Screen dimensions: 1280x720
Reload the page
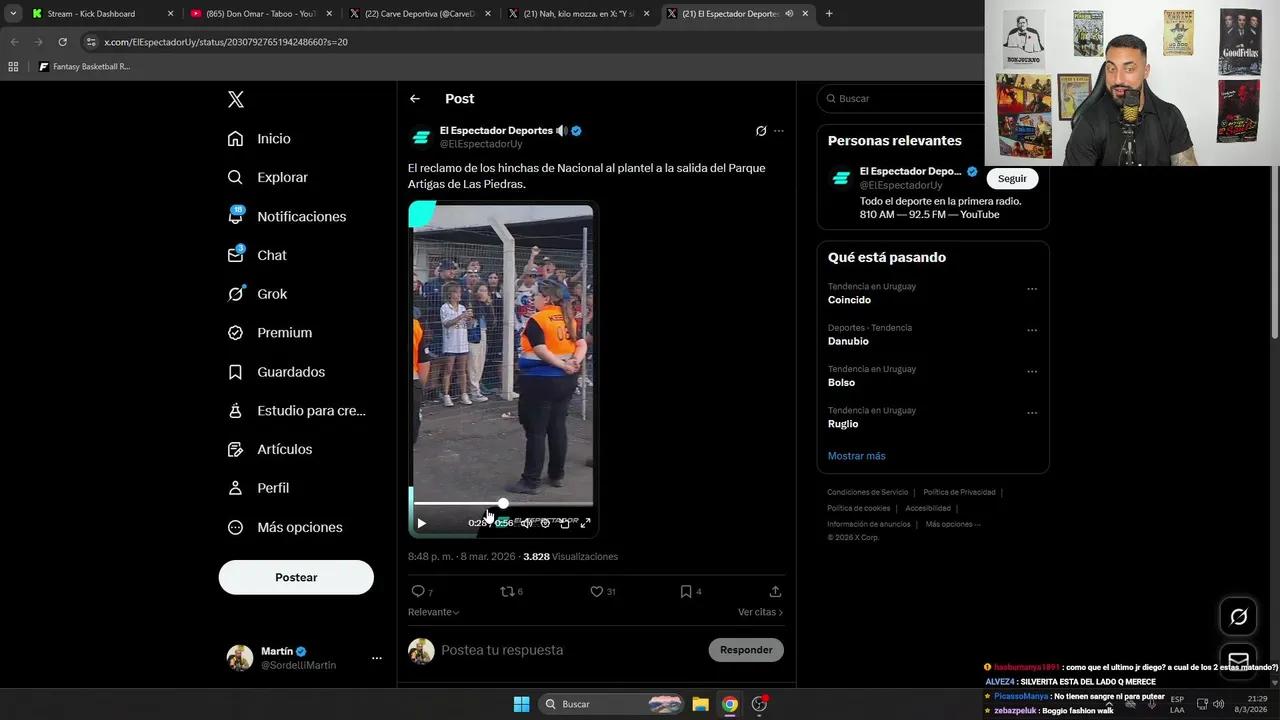coord(62,42)
